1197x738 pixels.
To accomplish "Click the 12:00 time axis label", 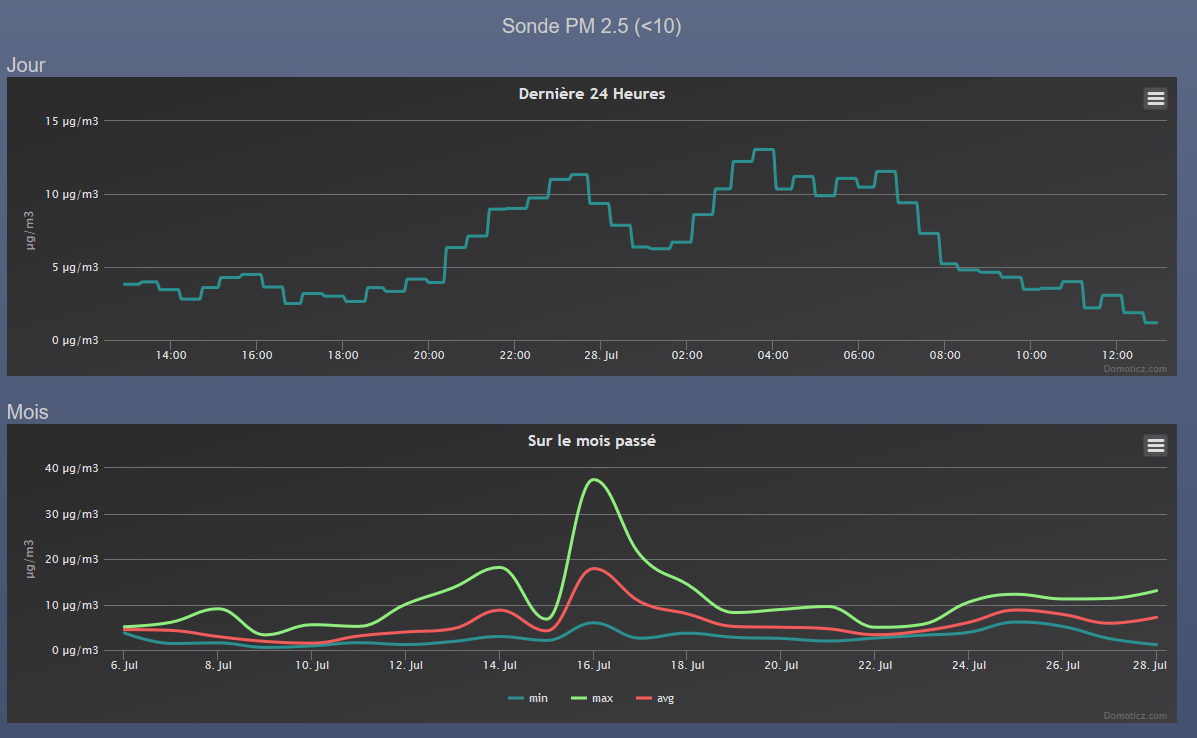I will (x=1117, y=355).
